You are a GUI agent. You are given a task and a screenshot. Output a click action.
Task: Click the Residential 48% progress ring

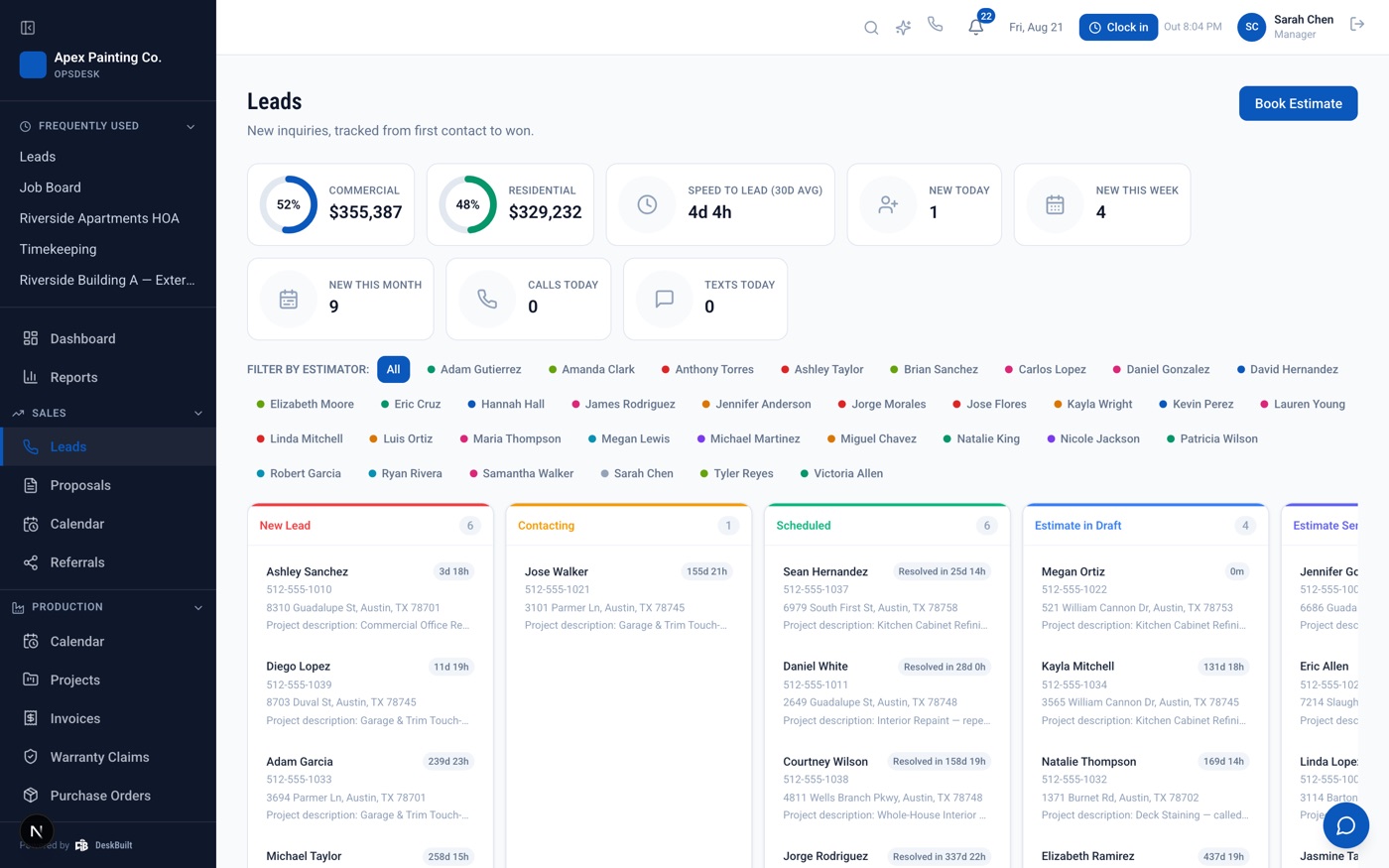(x=468, y=204)
